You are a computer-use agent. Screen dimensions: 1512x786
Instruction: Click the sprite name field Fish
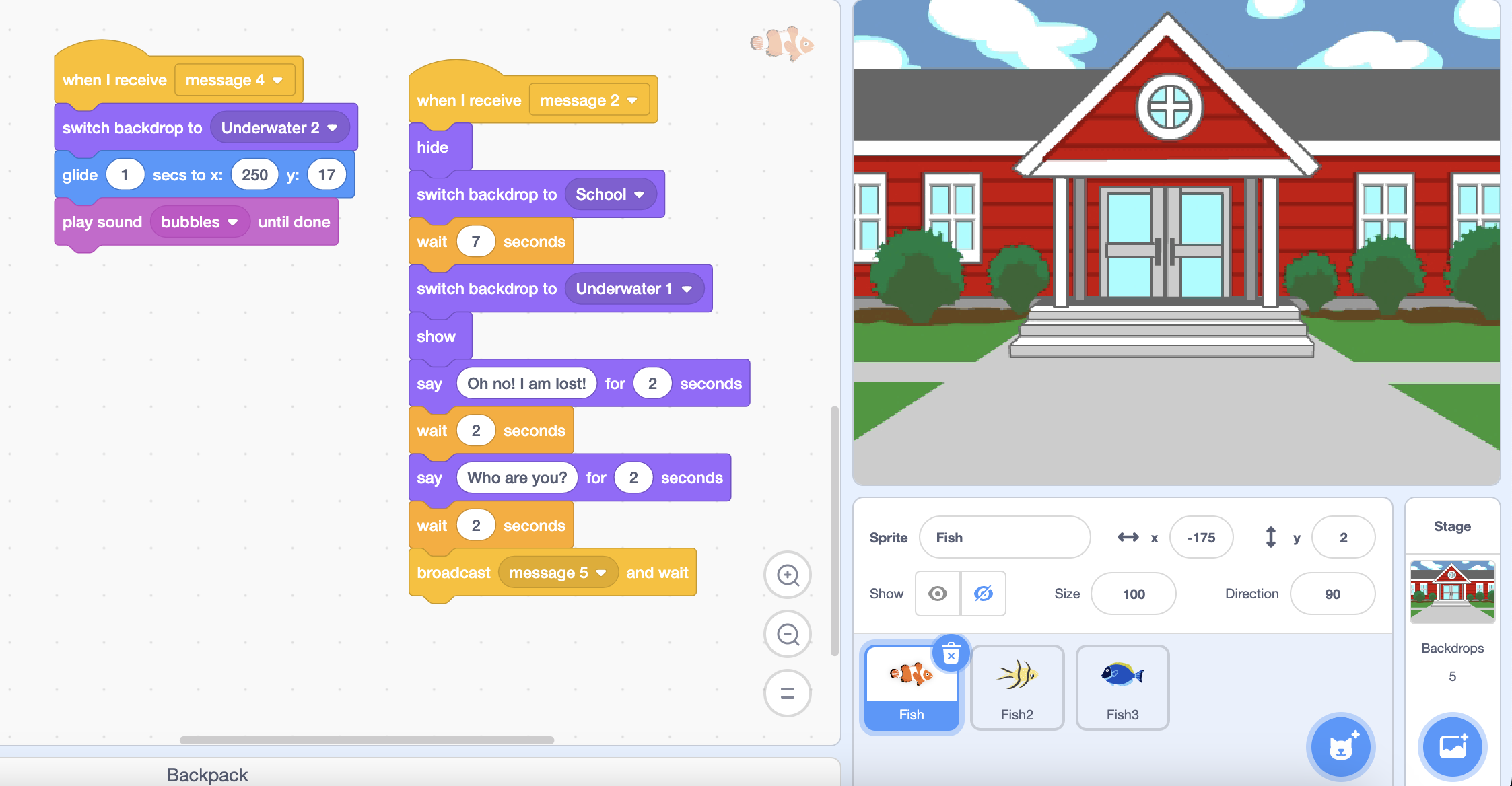click(1004, 538)
